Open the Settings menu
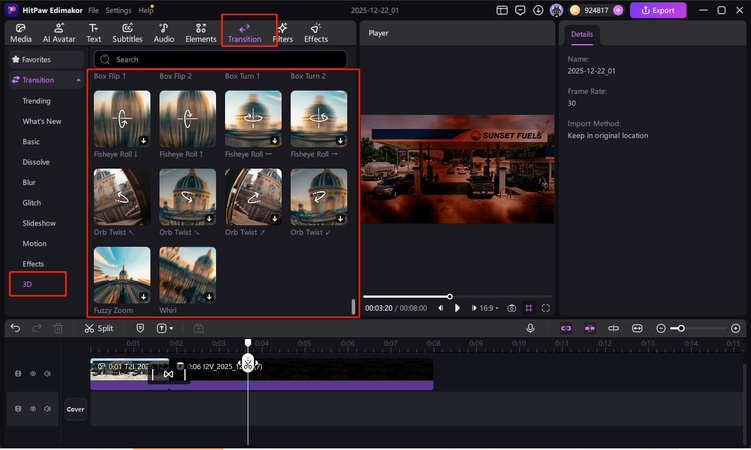751x450 pixels. click(x=118, y=10)
